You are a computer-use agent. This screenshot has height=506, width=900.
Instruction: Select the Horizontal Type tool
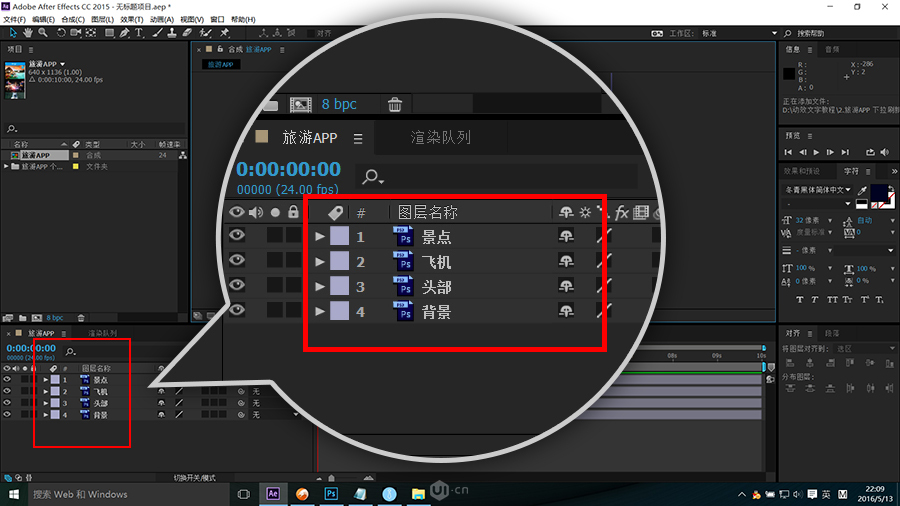[x=139, y=33]
